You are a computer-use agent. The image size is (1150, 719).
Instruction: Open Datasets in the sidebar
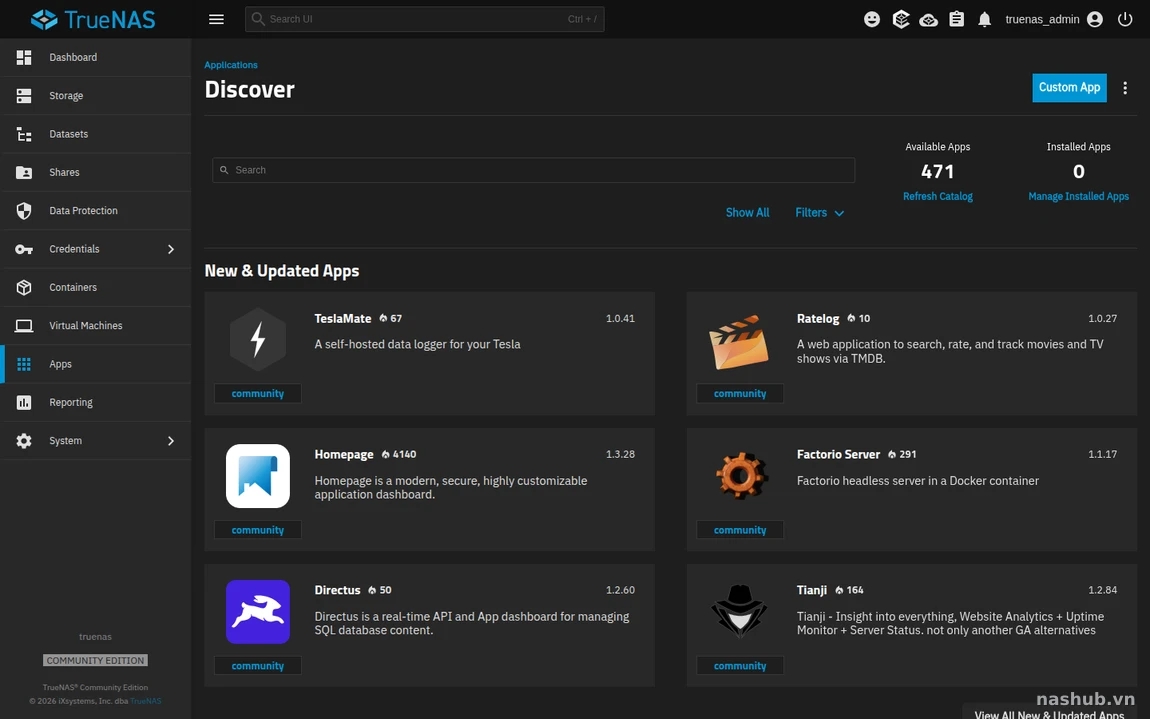[95, 134]
